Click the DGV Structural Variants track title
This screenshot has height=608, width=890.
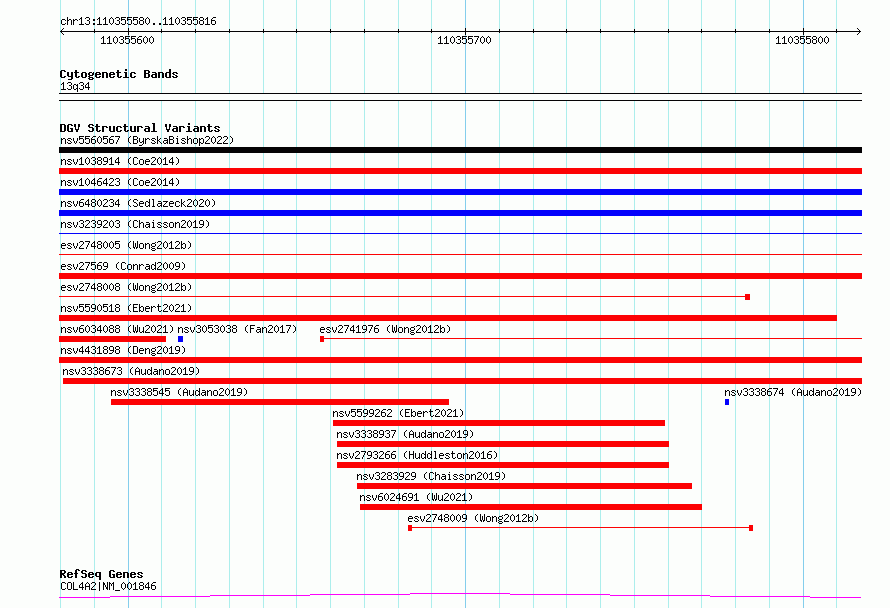click(x=140, y=128)
